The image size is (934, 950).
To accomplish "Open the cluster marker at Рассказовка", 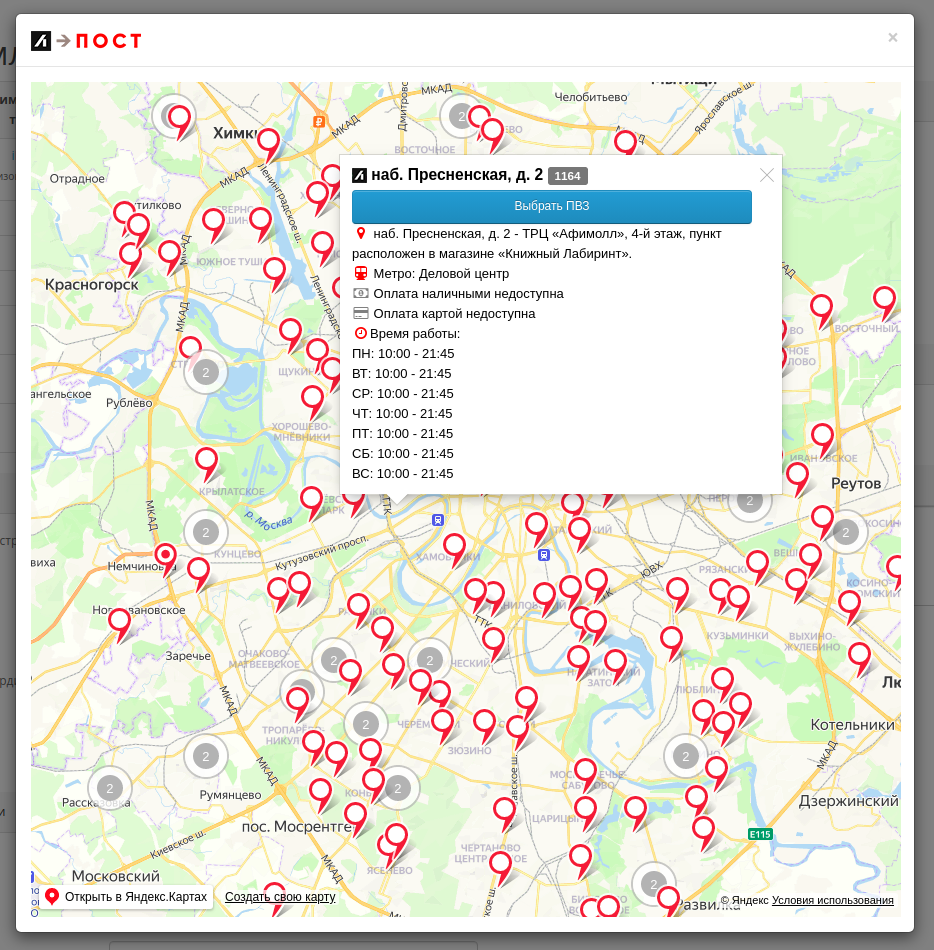I will click(110, 788).
